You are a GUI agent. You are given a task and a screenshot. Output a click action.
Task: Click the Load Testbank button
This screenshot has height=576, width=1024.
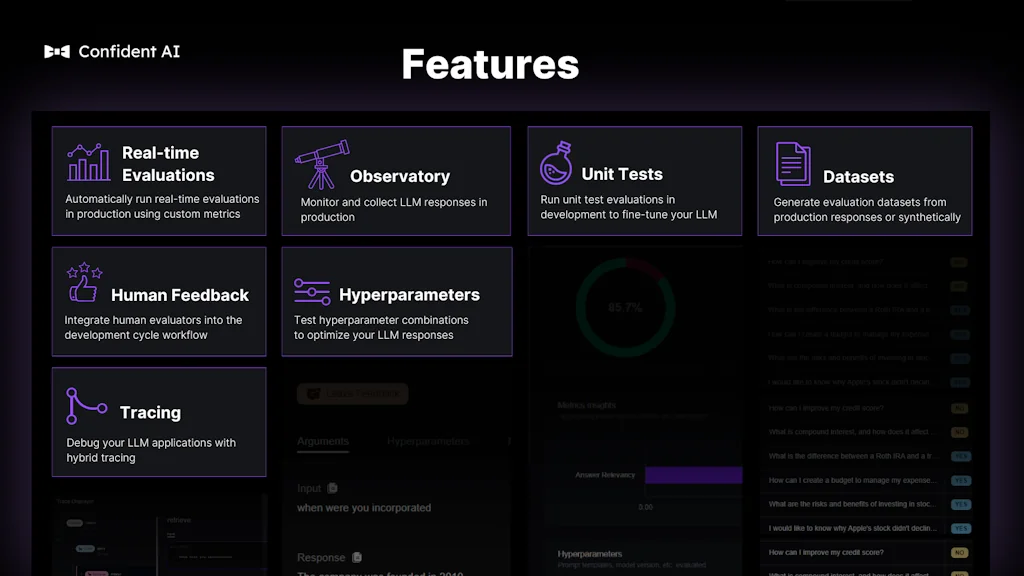click(x=352, y=394)
